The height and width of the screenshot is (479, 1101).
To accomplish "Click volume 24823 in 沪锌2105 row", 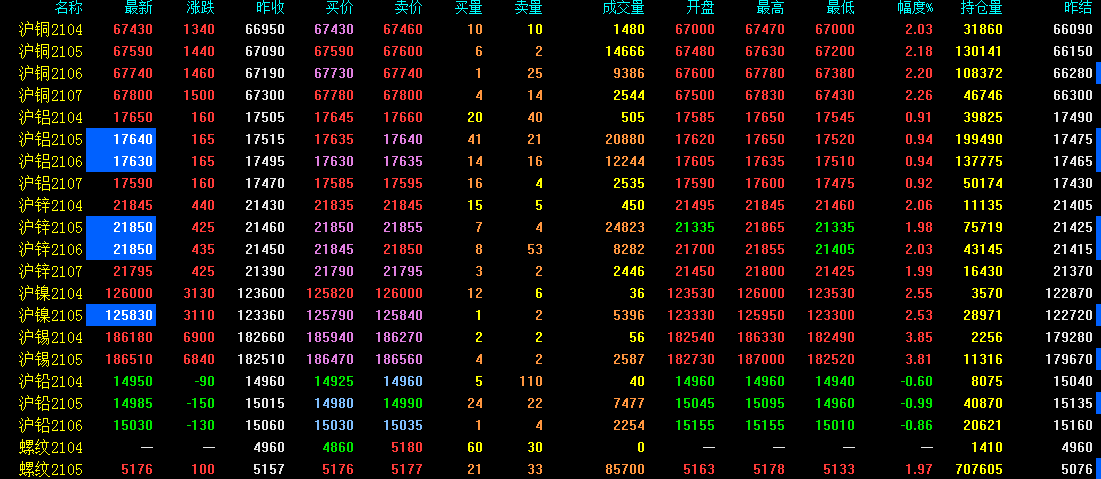I will click(625, 228).
